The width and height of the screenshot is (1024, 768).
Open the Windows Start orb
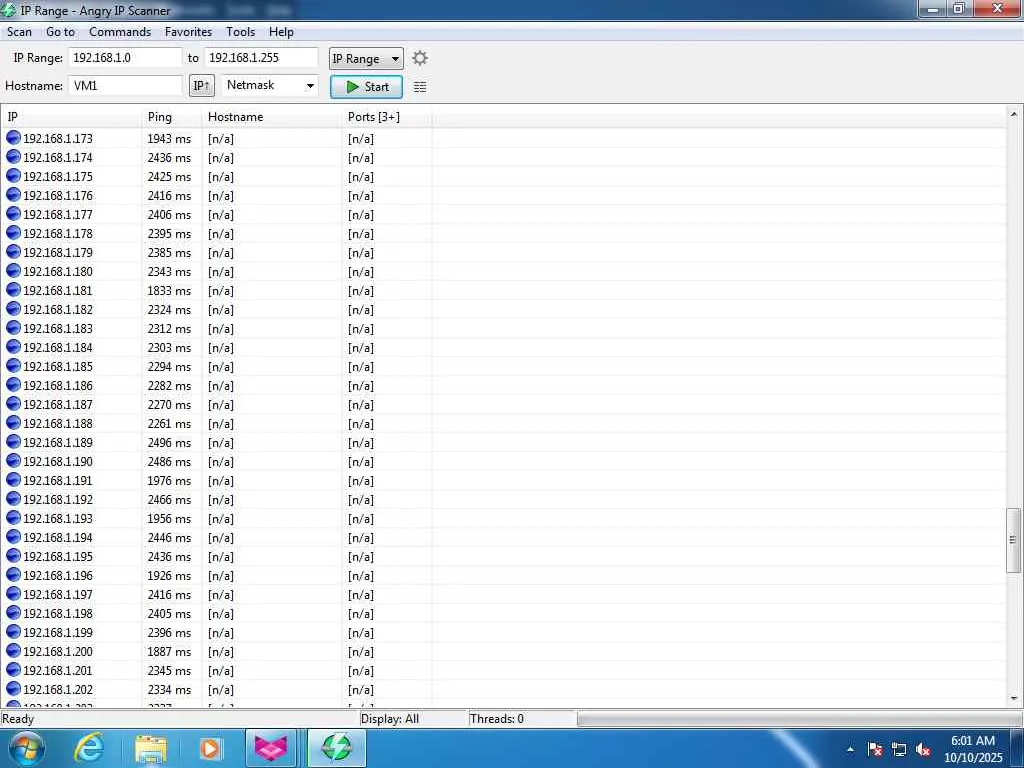tap(26, 748)
